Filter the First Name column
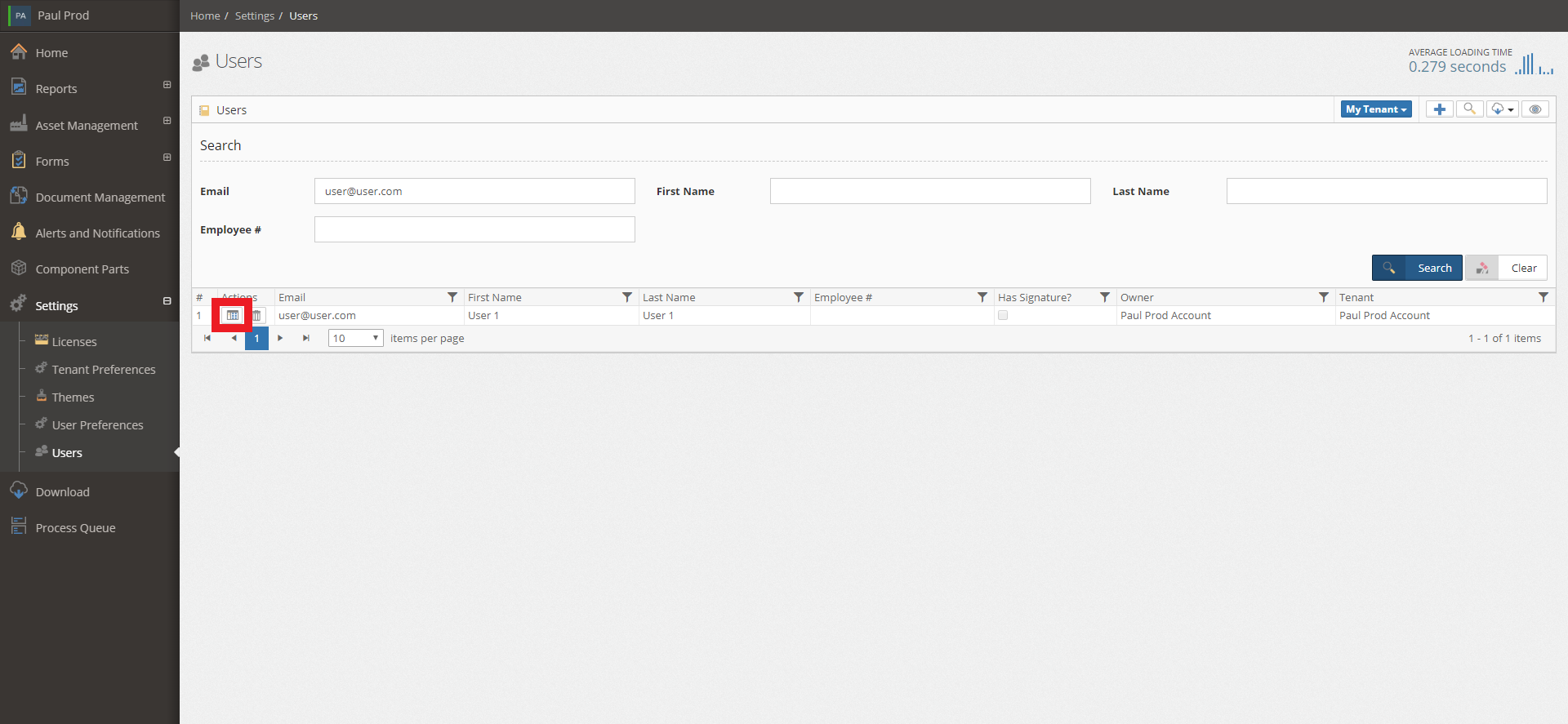The height and width of the screenshot is (724, 1568). click(x=627, y=297)
